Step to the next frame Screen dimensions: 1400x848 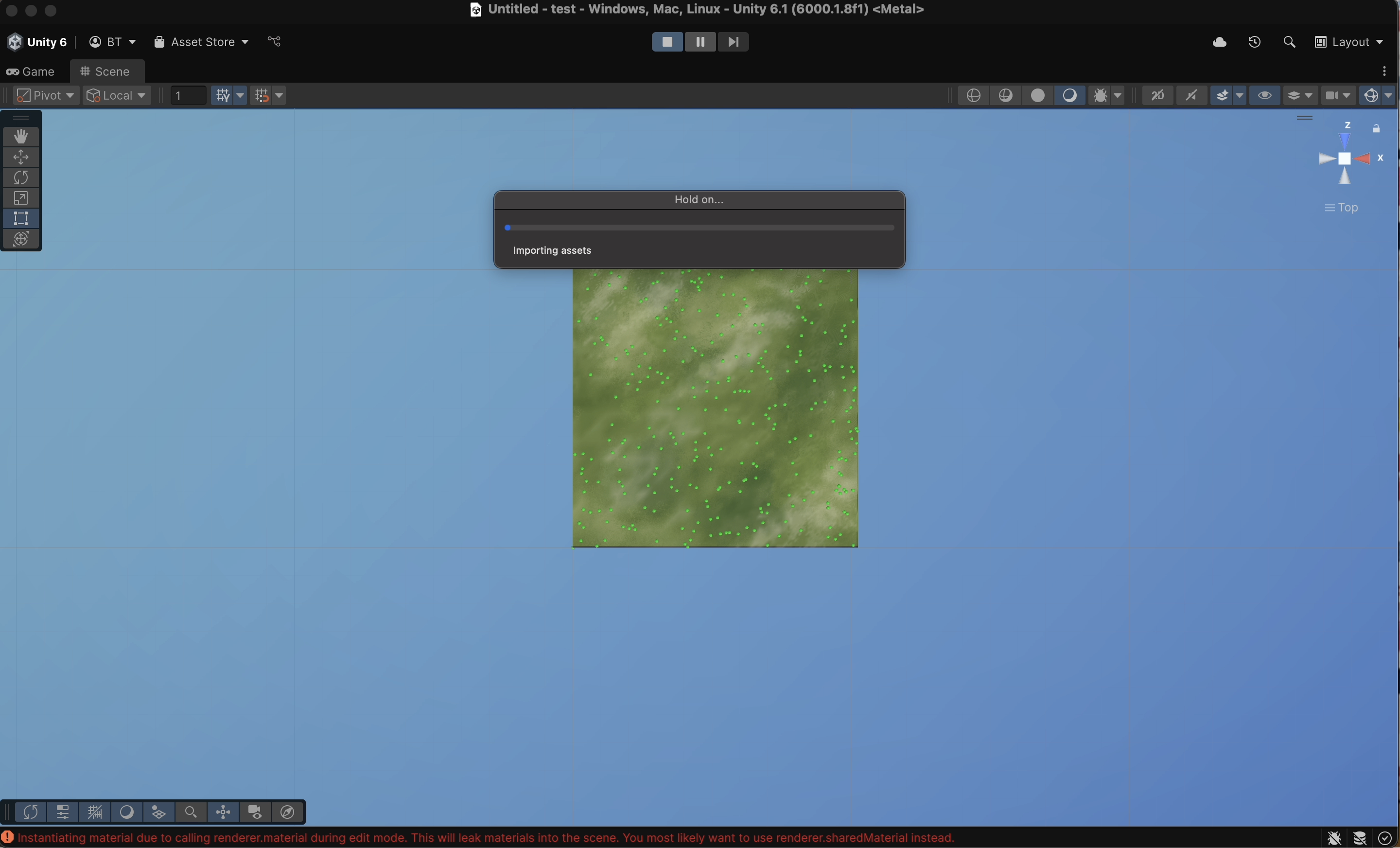[x=733, y=42]
